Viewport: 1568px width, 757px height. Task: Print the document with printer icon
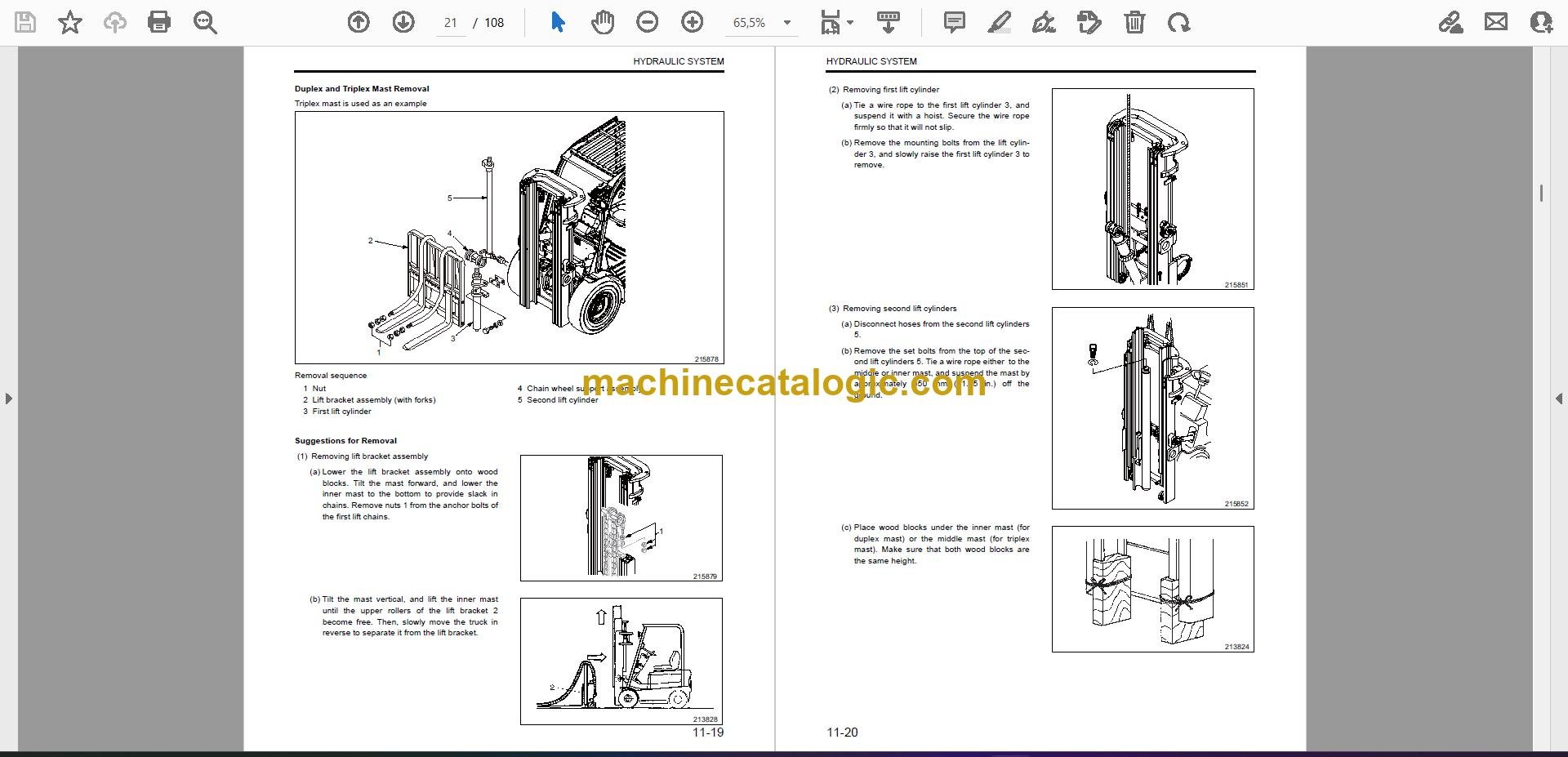pyautogui.click(x=159, y=22)
